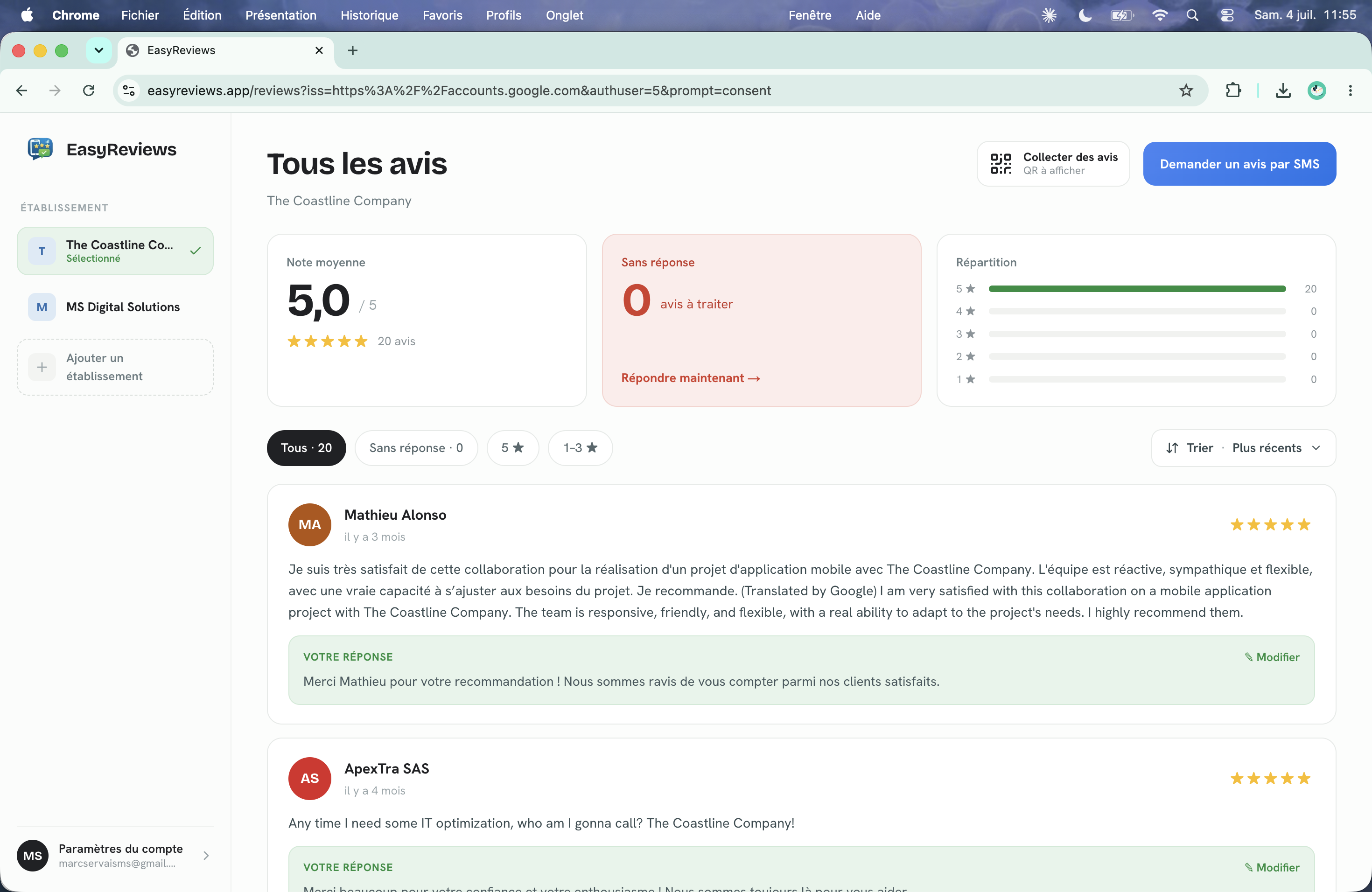The height and width of the screenshot is (892, 1372).
Task: Open Spotlight search in the menu bar
Action: coord(1192,15)
